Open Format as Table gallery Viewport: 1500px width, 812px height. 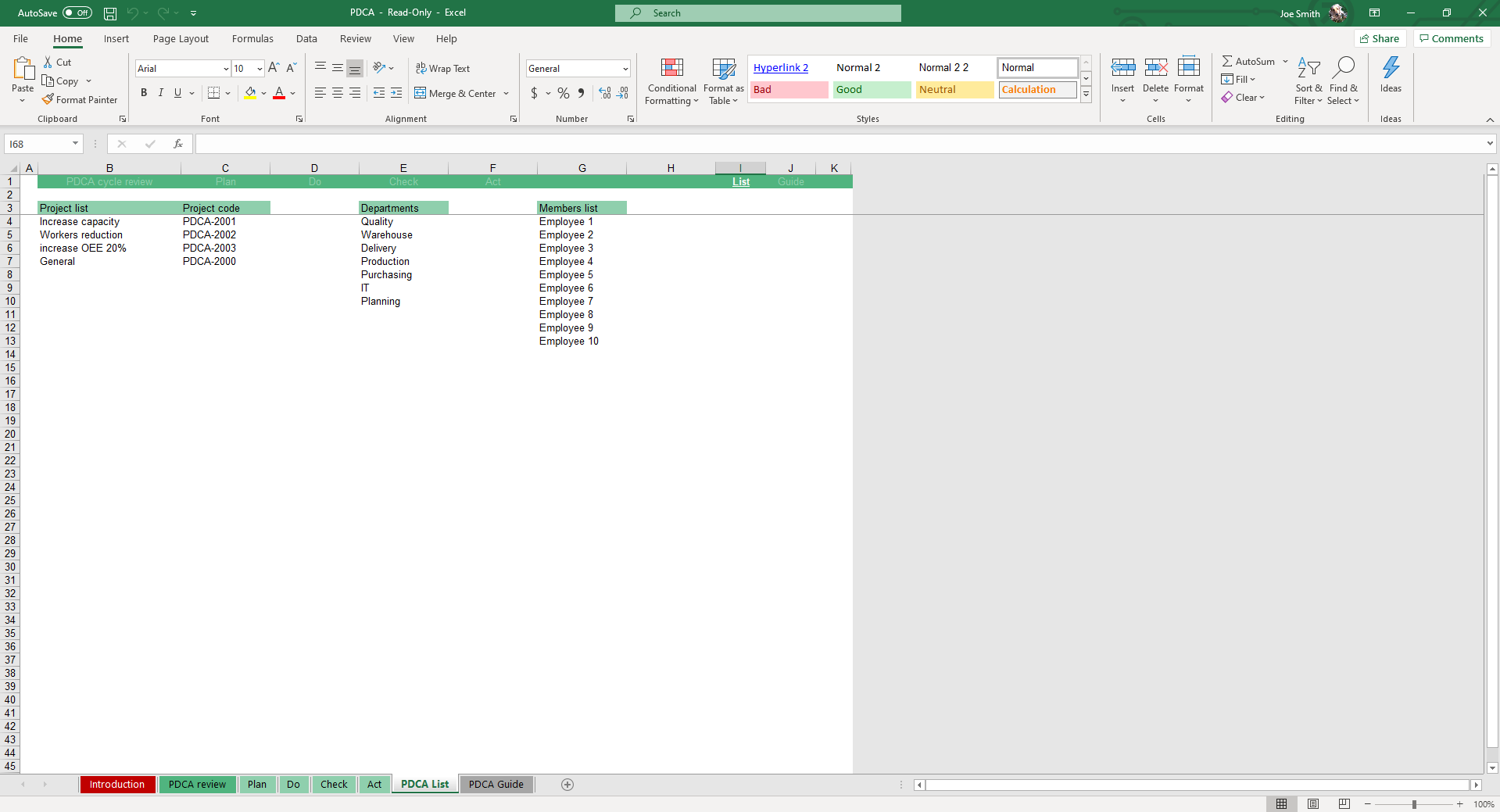click(x=724, y=81)
